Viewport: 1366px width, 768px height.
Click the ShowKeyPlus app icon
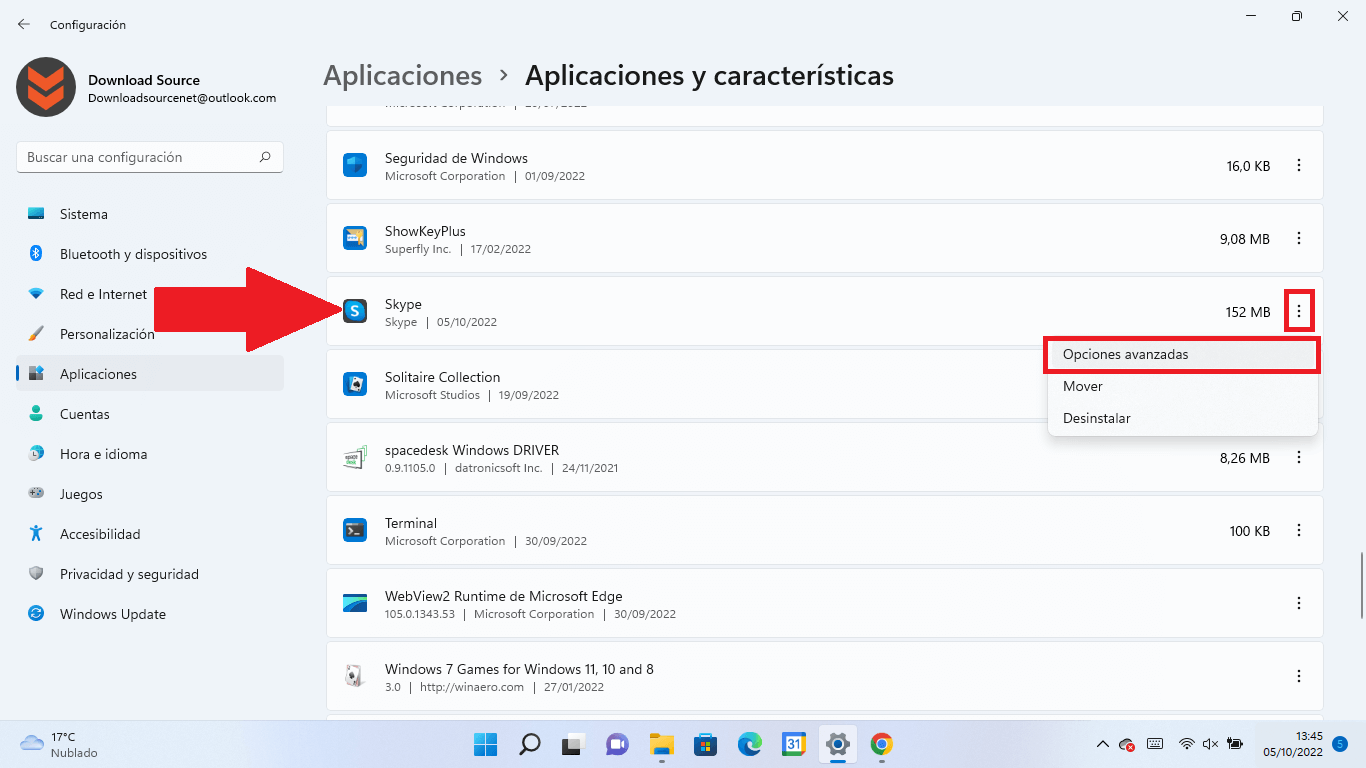[x=355, y=239]
